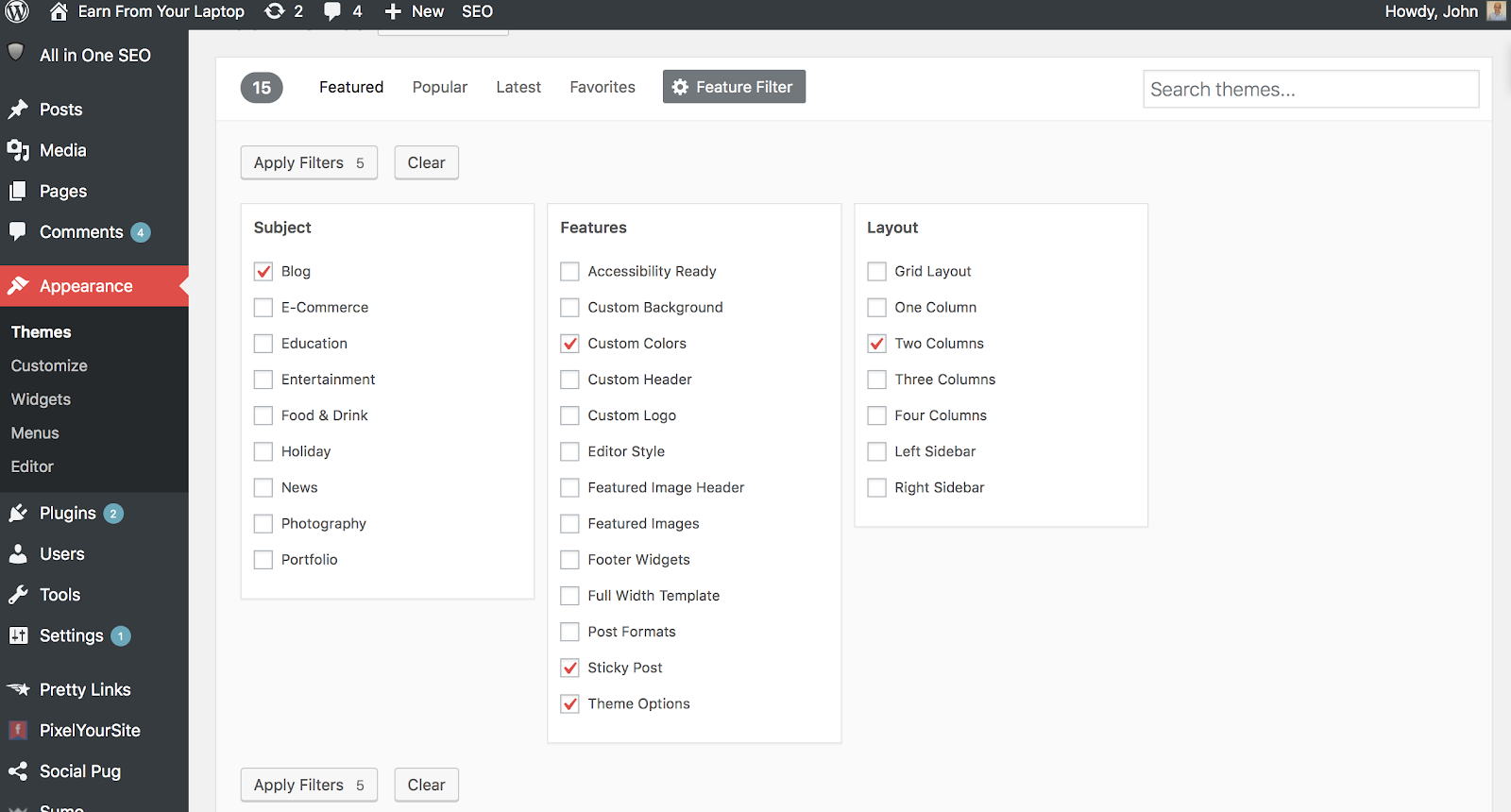Open the updates icon in admin bar

point(275,11)
